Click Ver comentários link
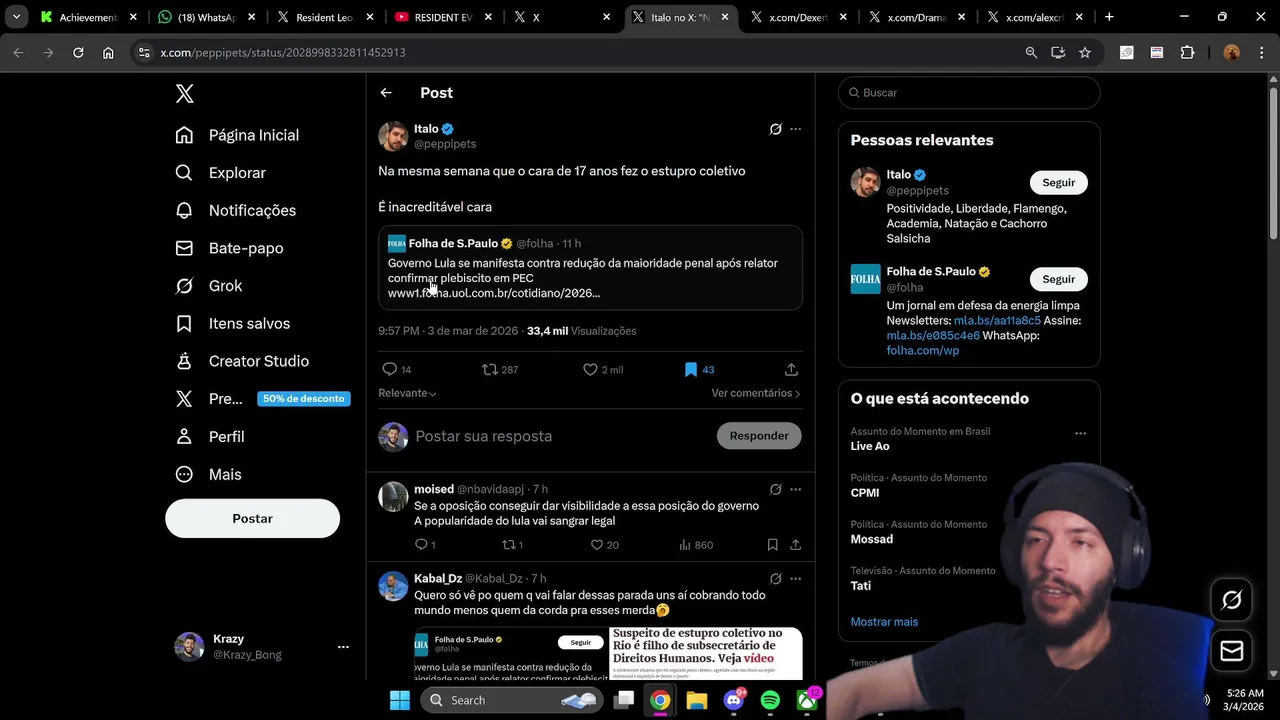The image size is (1280, 720). pos(756,393)
